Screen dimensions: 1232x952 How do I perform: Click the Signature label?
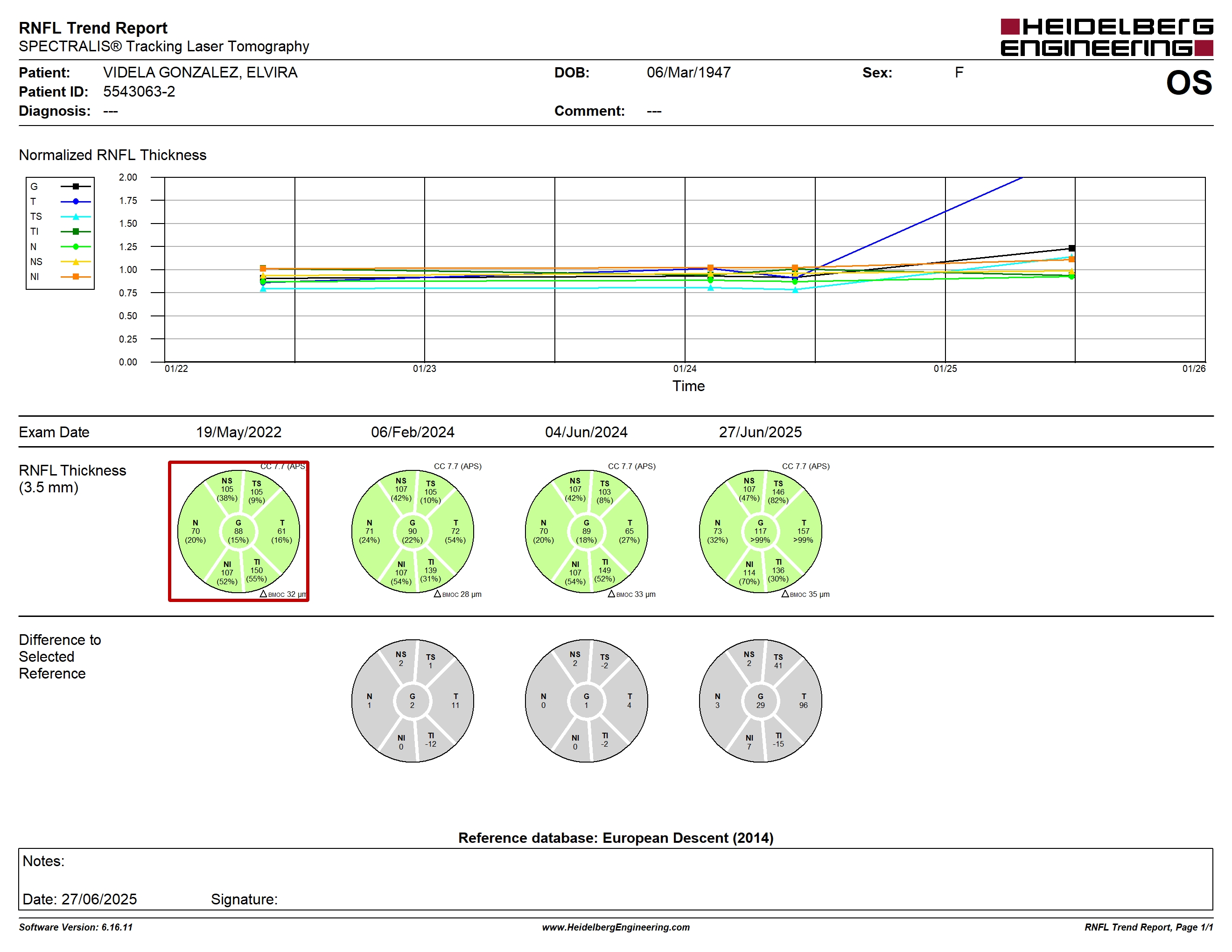244,899
